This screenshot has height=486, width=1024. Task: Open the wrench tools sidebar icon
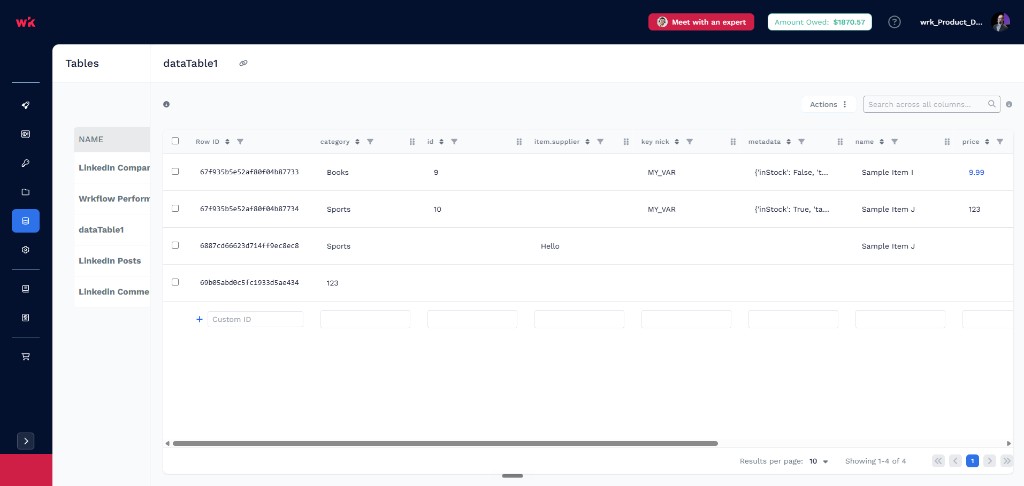[25, 163]
